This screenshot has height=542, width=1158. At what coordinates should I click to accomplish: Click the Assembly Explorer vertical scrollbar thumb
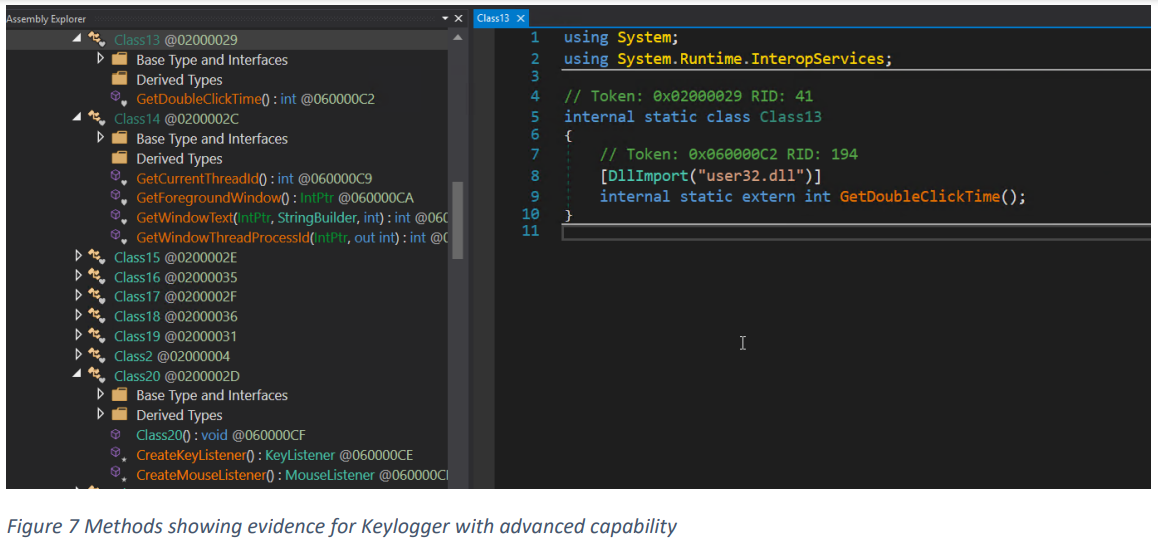tap(458, 220)
